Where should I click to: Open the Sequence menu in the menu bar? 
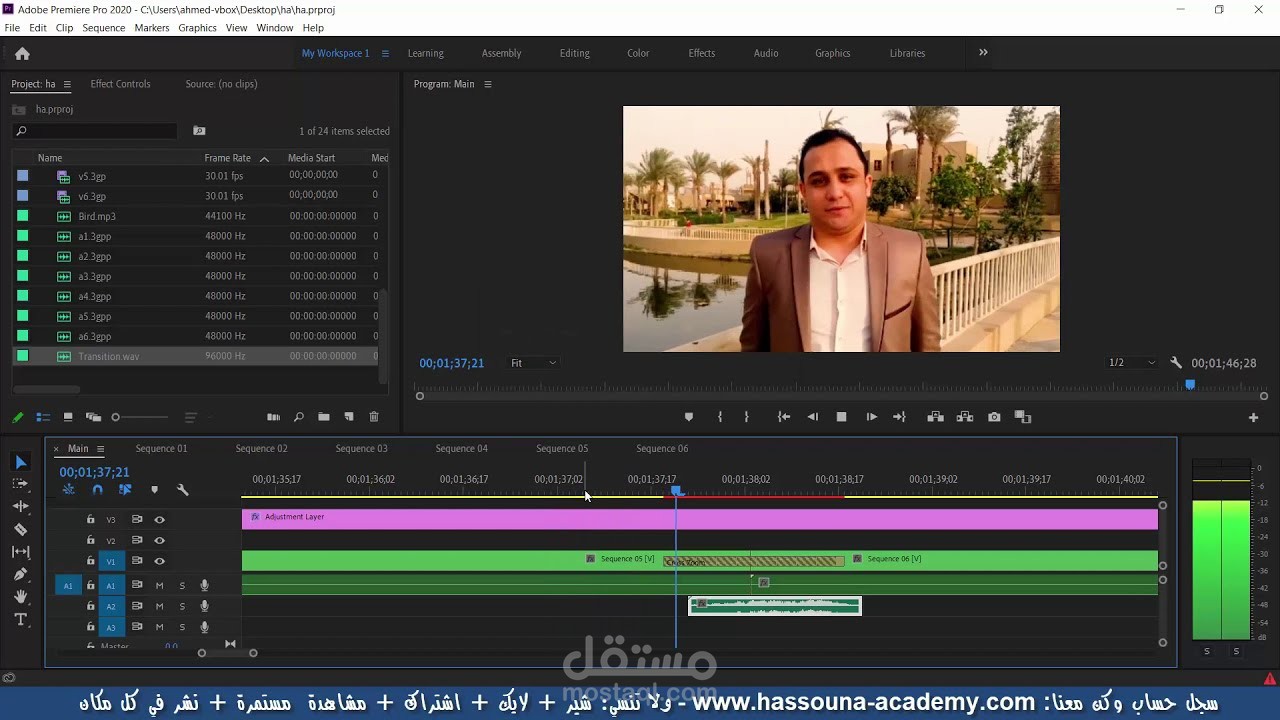tap(106, 27)
